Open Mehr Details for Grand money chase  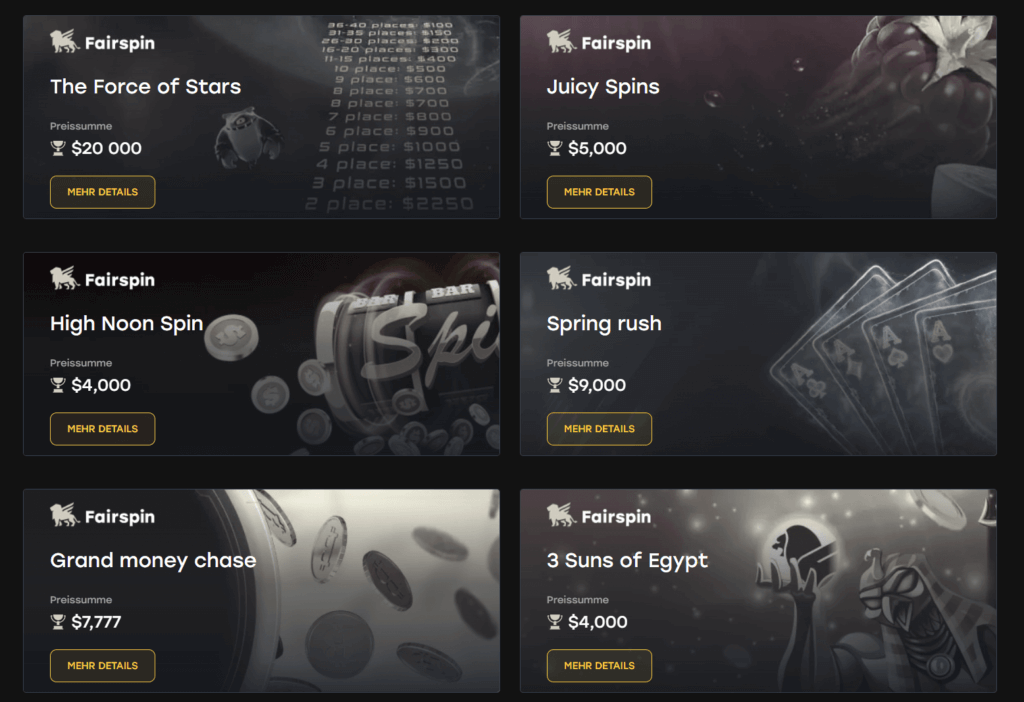(103, 665)
